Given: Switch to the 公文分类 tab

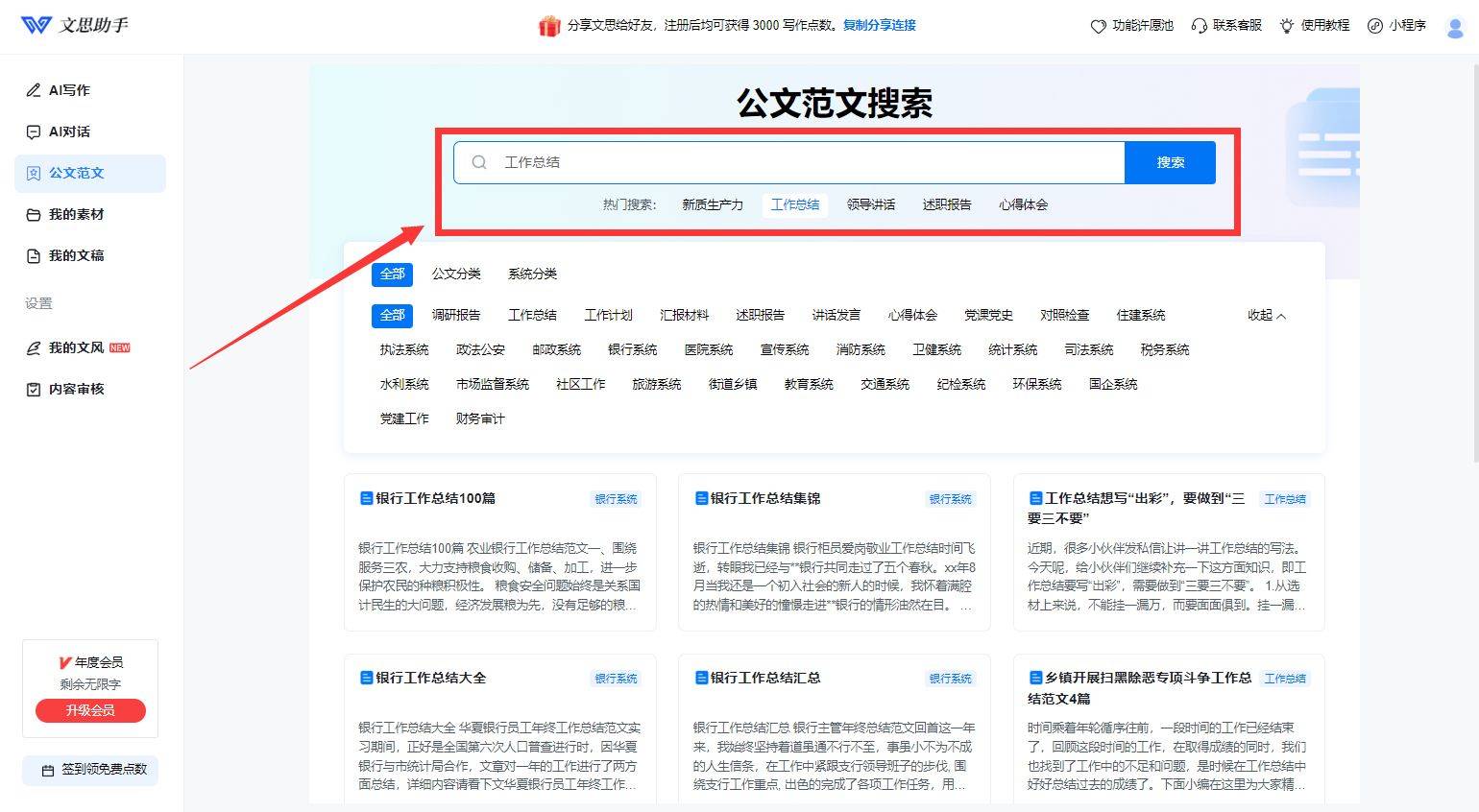Looking at the screenshot, I should point(456,274).
